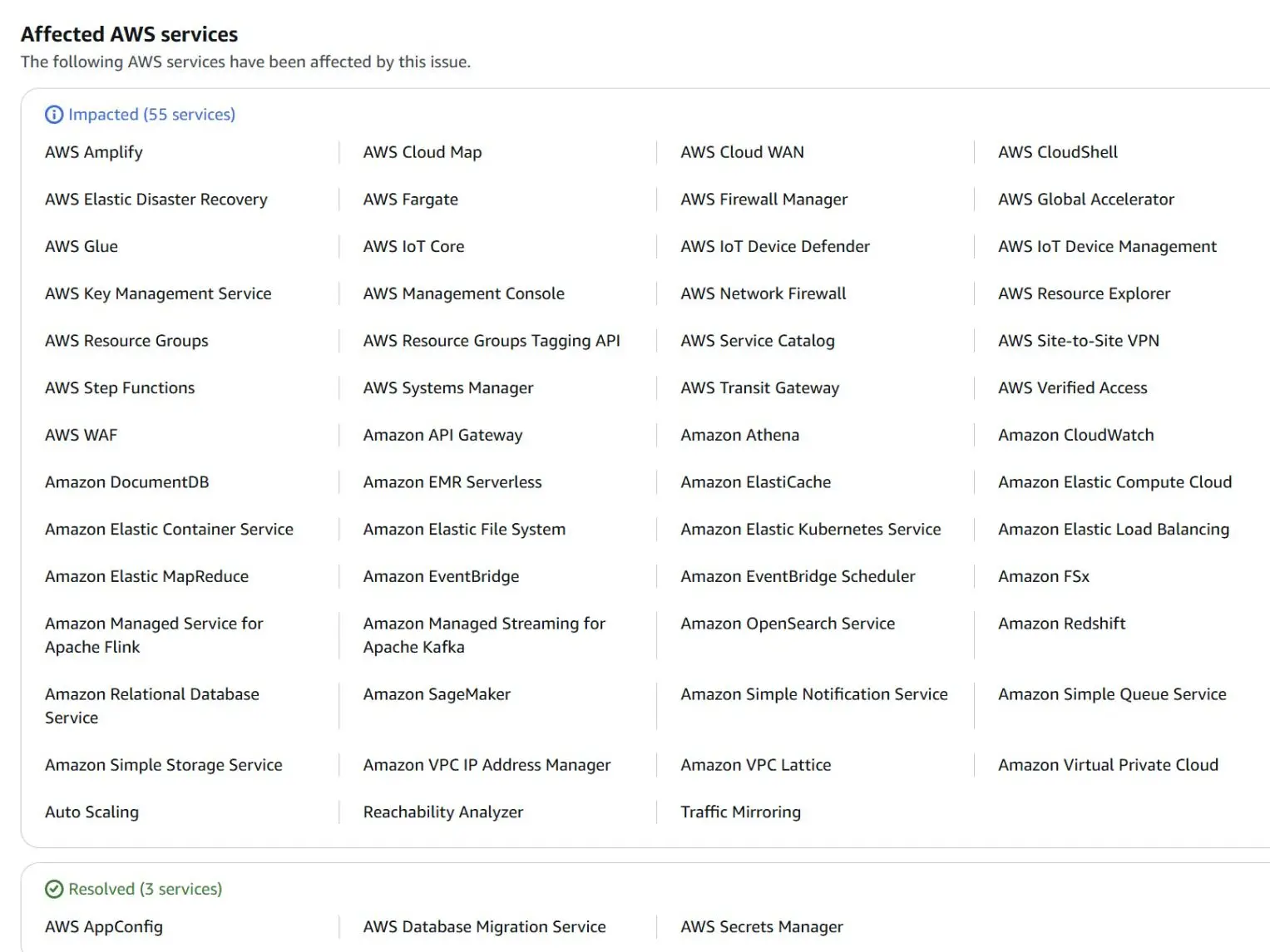This screenshot has width=1270, height=952.
Task: Click Reachability Analyzer
Action: (443, 812)
